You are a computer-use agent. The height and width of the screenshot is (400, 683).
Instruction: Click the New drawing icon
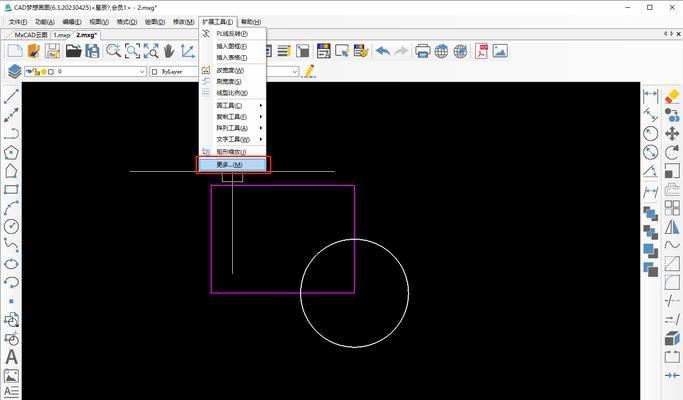click(x=15, y=51)
